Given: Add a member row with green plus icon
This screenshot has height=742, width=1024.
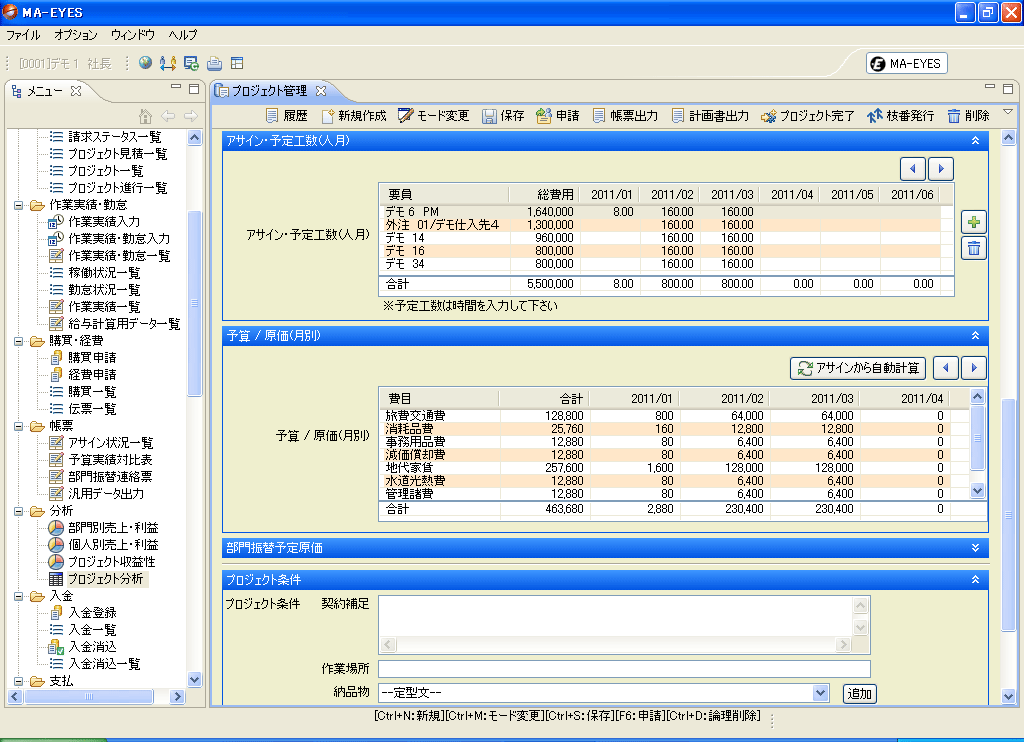Looking at the screenshot, I should click(974, 222).
